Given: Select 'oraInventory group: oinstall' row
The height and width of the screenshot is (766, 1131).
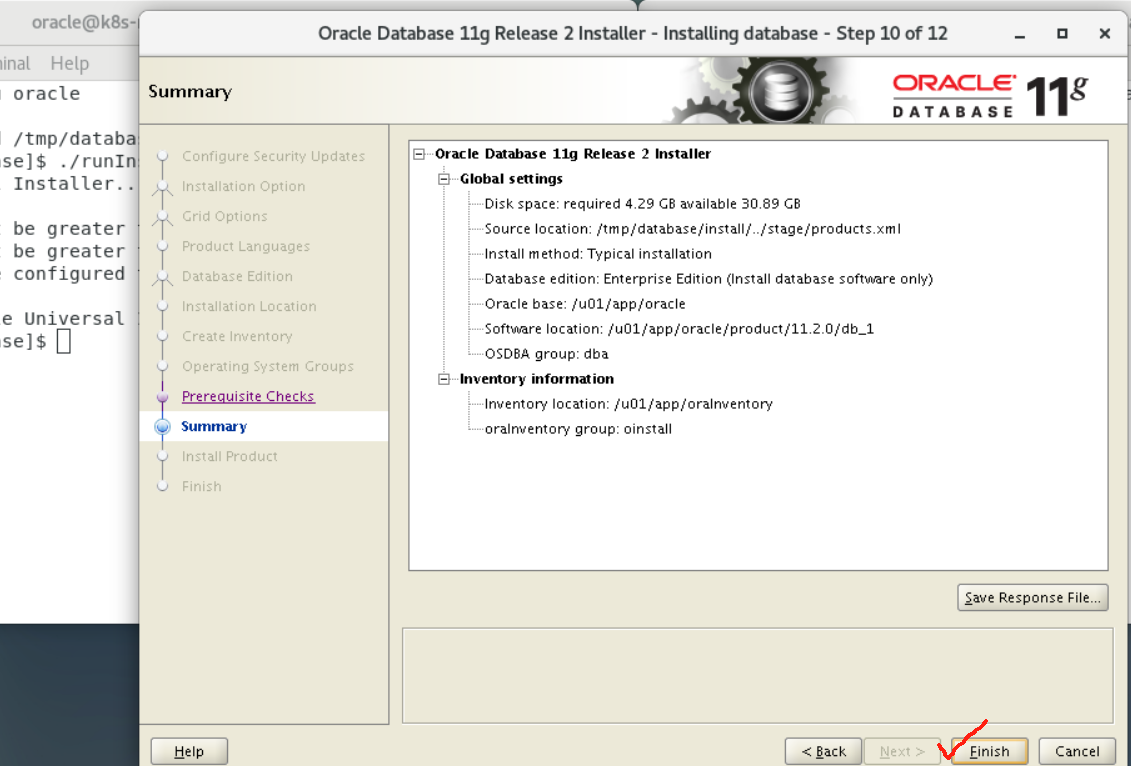Looking at the screenshot, I should point(578,428).
